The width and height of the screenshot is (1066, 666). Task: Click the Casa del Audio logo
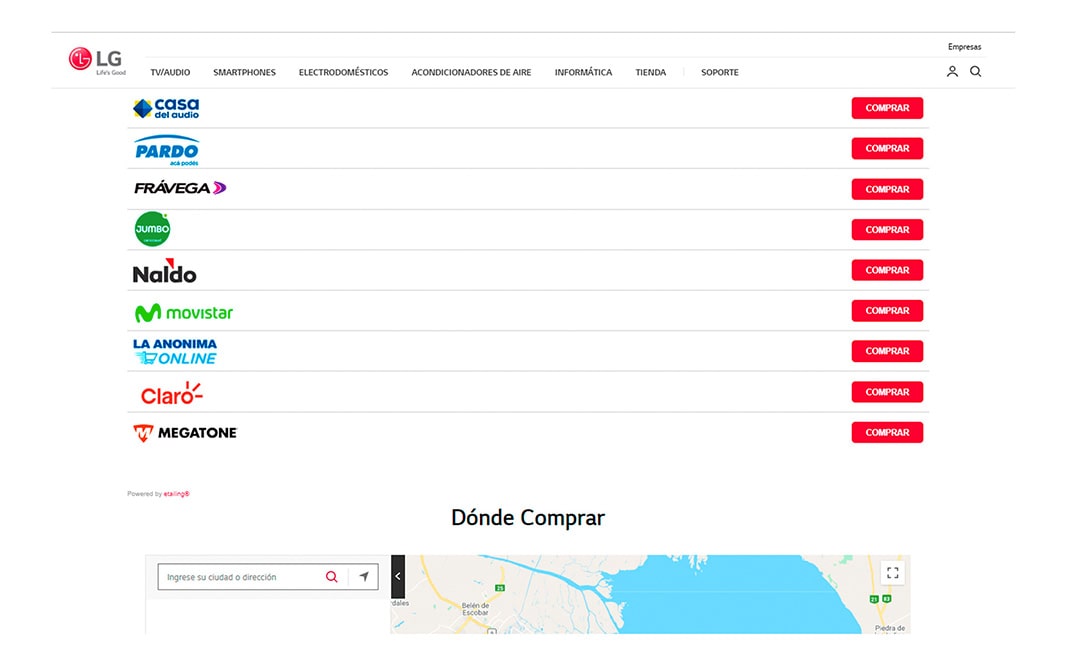[x=167, y=108]
